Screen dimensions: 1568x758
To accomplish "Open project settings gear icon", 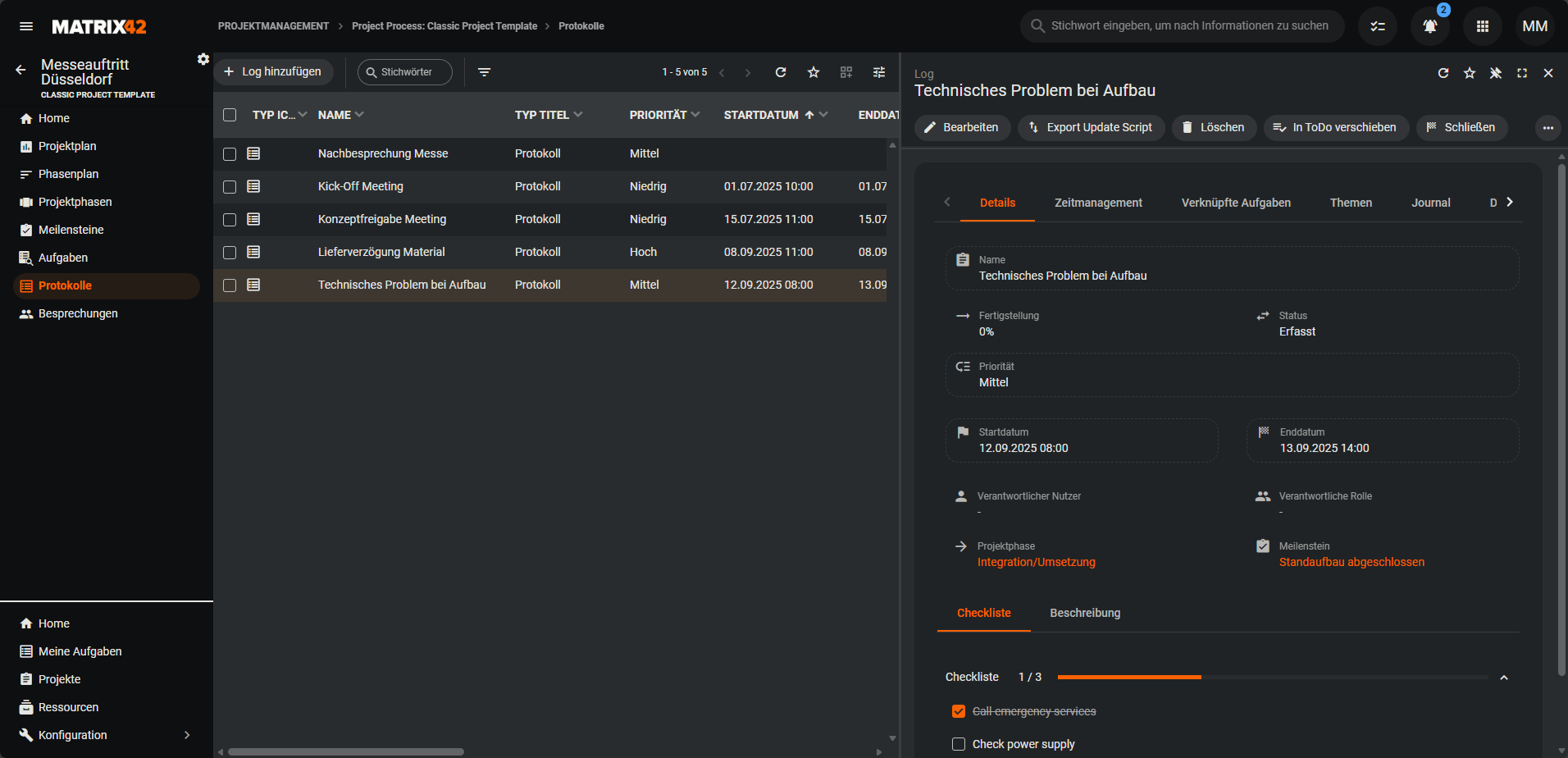I will pos(203,59).
